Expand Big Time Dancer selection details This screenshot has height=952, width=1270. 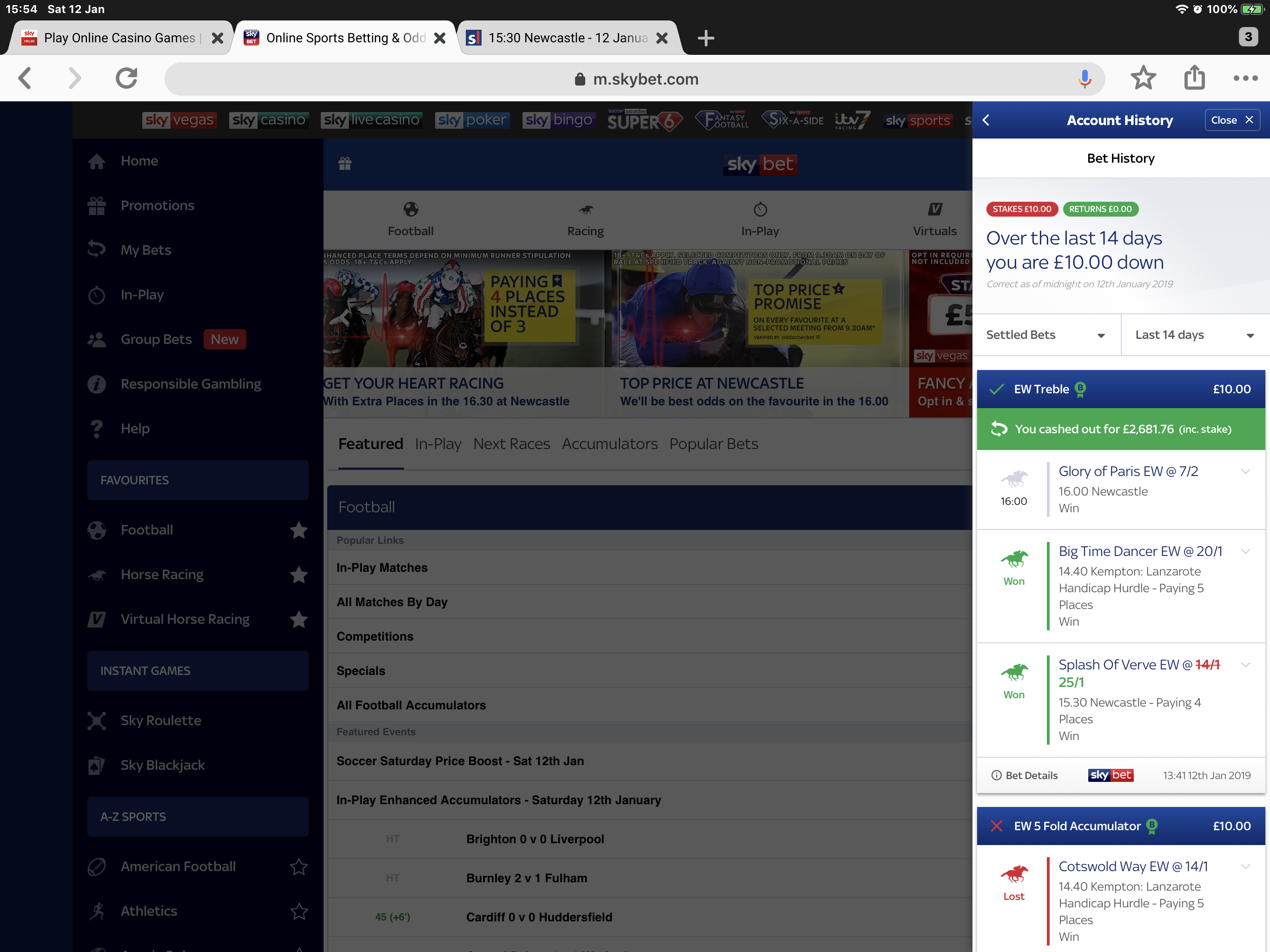click(1245, 551)
